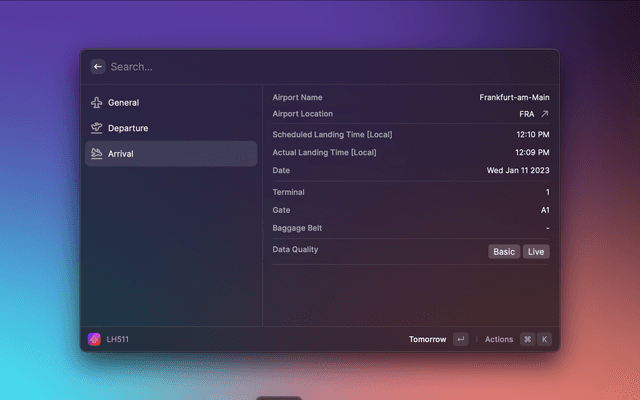This screenshot has height=400, width=640.
Task: Click the airplane icon next to General
Action: [x=96, y=103]
